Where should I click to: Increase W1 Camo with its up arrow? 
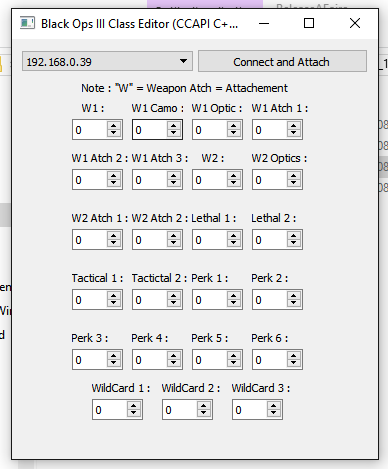pos(174,126)
